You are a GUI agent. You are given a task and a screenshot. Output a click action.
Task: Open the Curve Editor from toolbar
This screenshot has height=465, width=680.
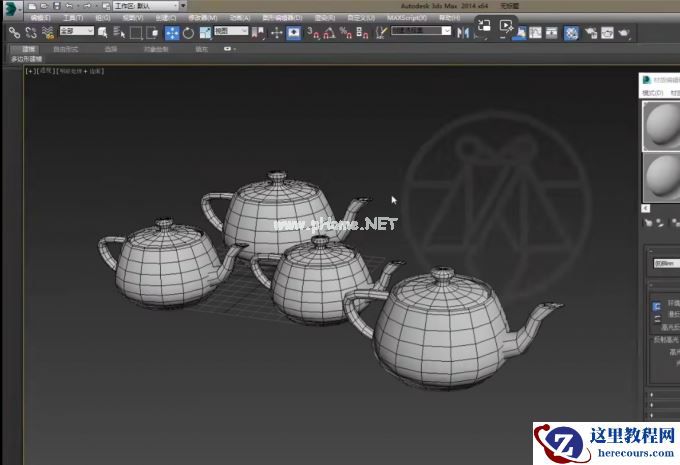[x=535, y=33]
